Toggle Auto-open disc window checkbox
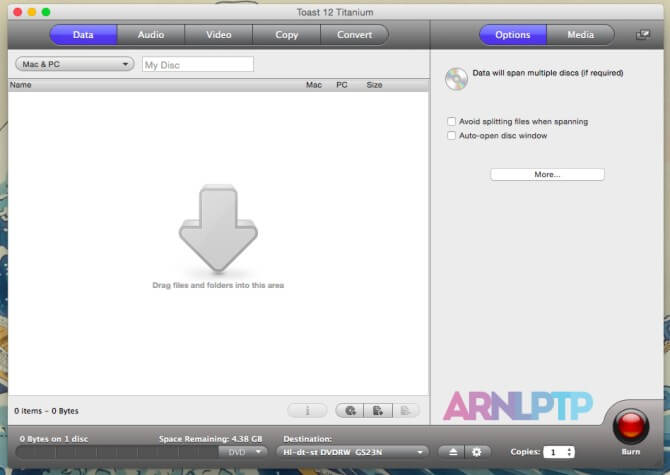Image resolution: width=670 pixels, height=475 pixels. tap(451, 135)
